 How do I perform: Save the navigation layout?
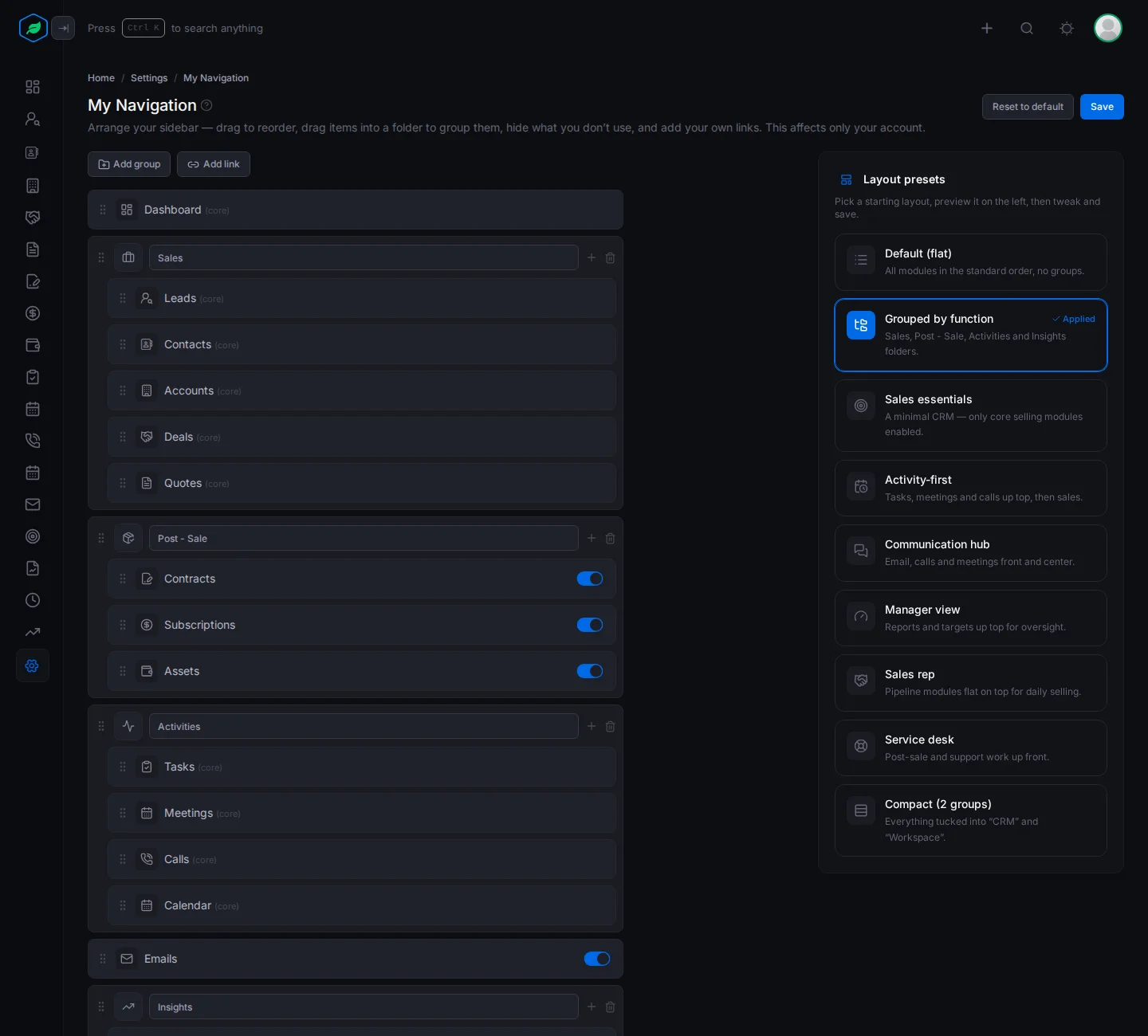[1102, 107]
